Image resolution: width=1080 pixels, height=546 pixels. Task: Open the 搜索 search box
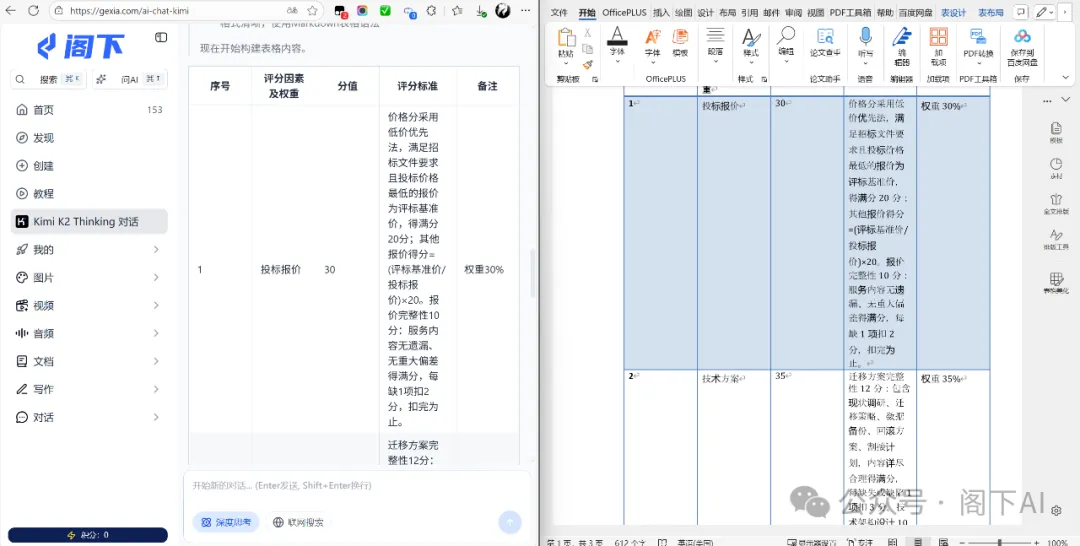click(x=48, y=79)
